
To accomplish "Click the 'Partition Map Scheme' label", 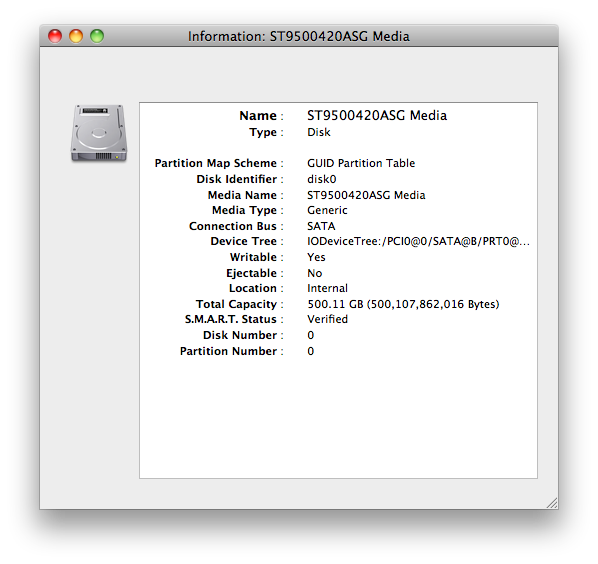I will pos(215,163).
